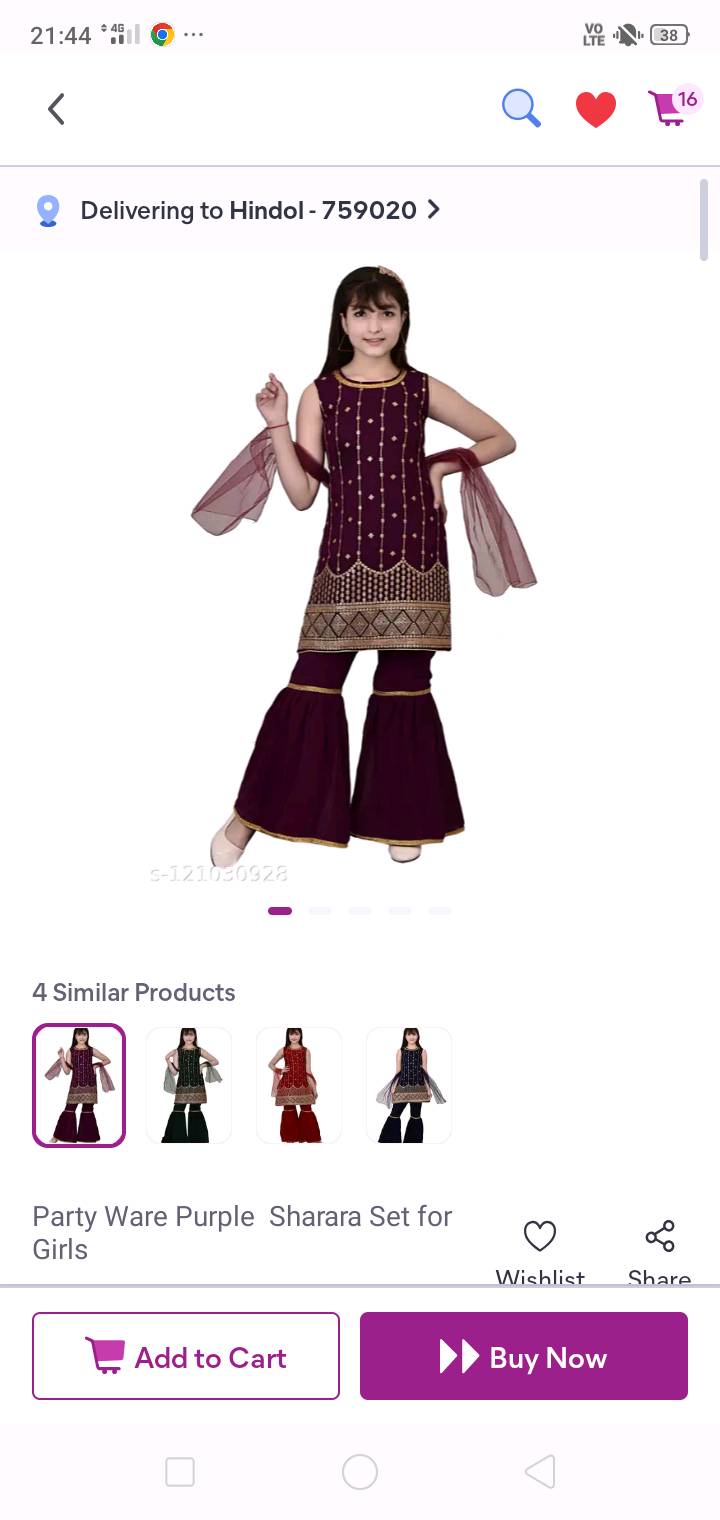Tap the back arrow icon
This screenshot has width=720, height=1520.
[x=57, y=109]
